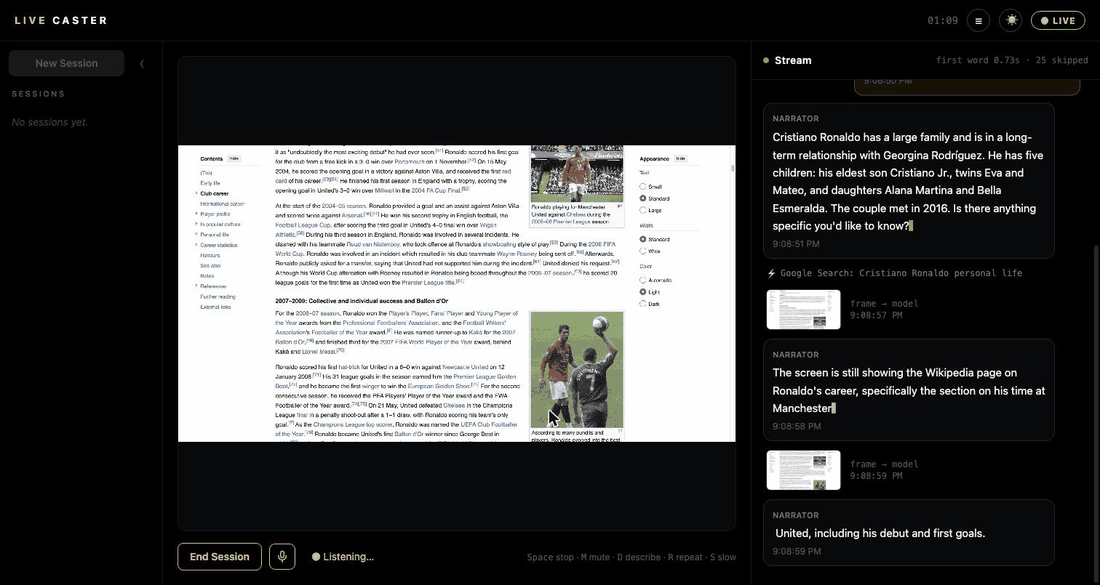Select Standard width radio in Wikipedia Appearance
1100x585 pixels.
coord(643,239)
